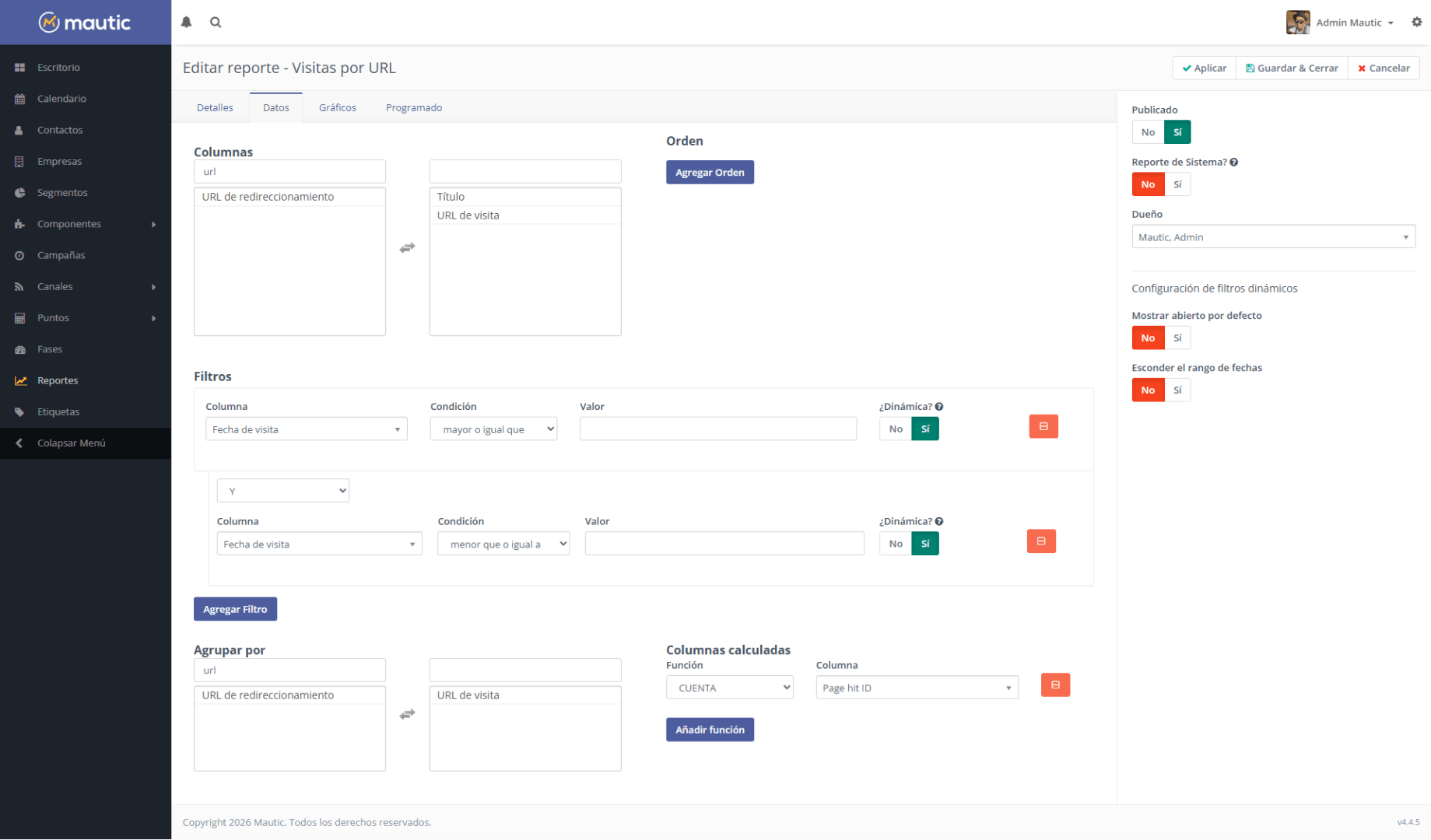Open Contactos in the sidebar menu
The image size is (1431, 840).
[60, 130]
